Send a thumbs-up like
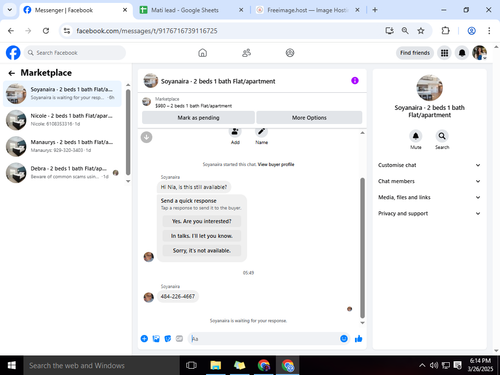This screenshot has height=375, width=500. tap(359, 339)
